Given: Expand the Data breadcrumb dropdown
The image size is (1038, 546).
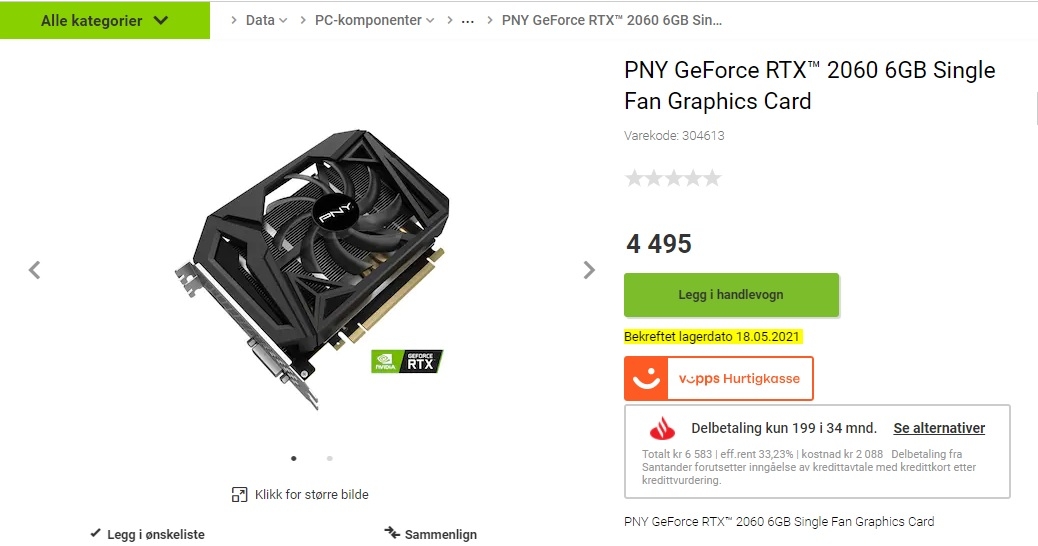Looking at the screenshot, I should 266,21.
